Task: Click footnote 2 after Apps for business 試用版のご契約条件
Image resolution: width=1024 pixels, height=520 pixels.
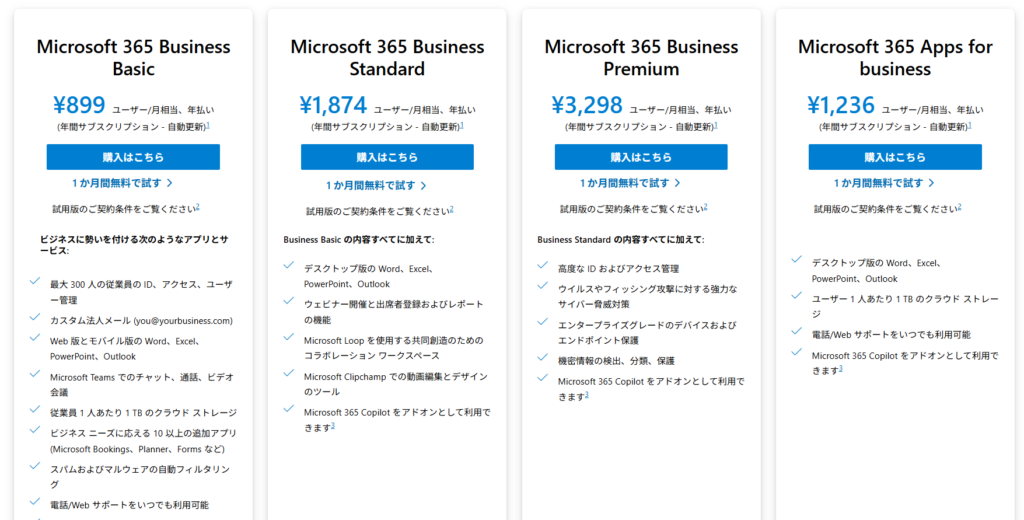Action: click(959, 207)
